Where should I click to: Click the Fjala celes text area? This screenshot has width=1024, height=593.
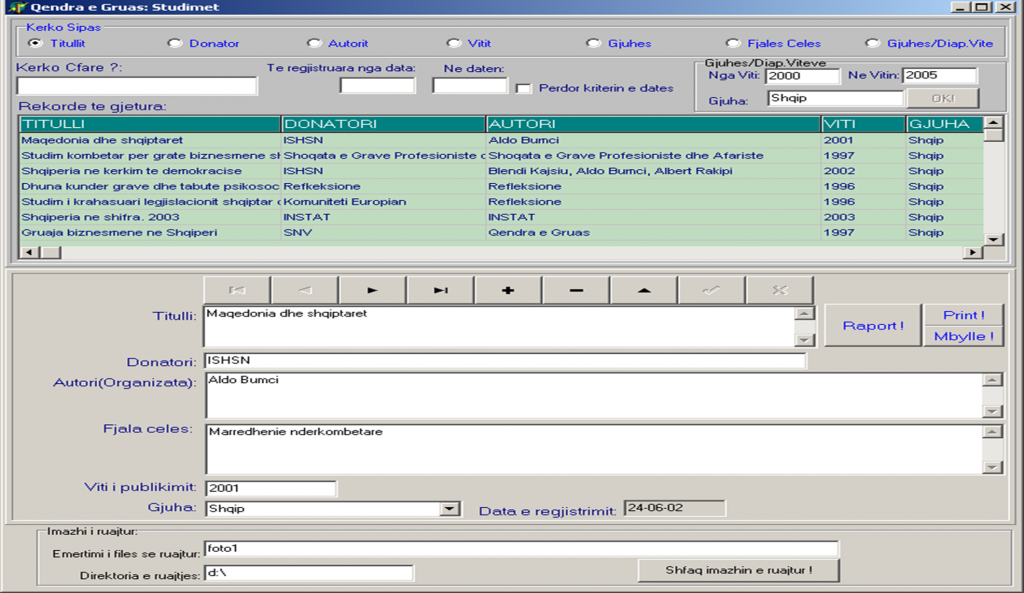[x=594, y=449]
